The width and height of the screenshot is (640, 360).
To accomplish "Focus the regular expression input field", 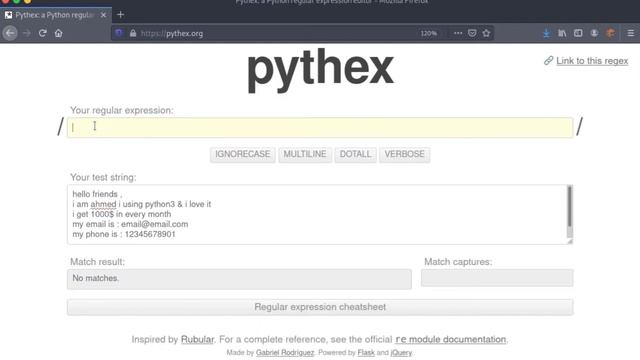I will (x=320, y=127).
